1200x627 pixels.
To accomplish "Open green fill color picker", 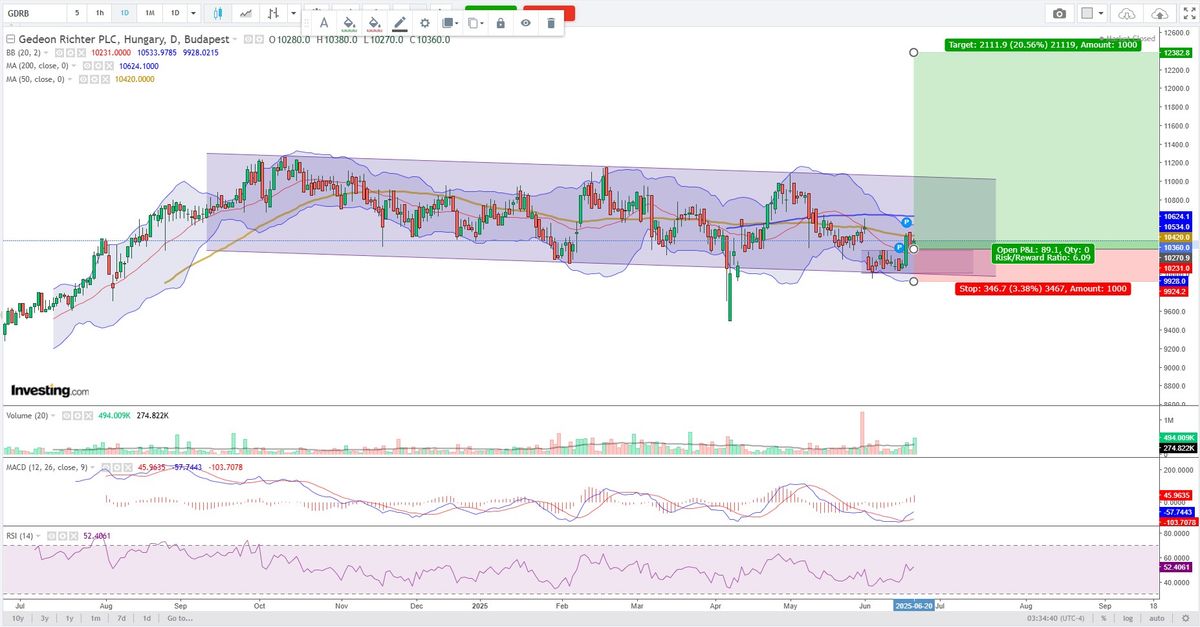I will pos(349,23).
